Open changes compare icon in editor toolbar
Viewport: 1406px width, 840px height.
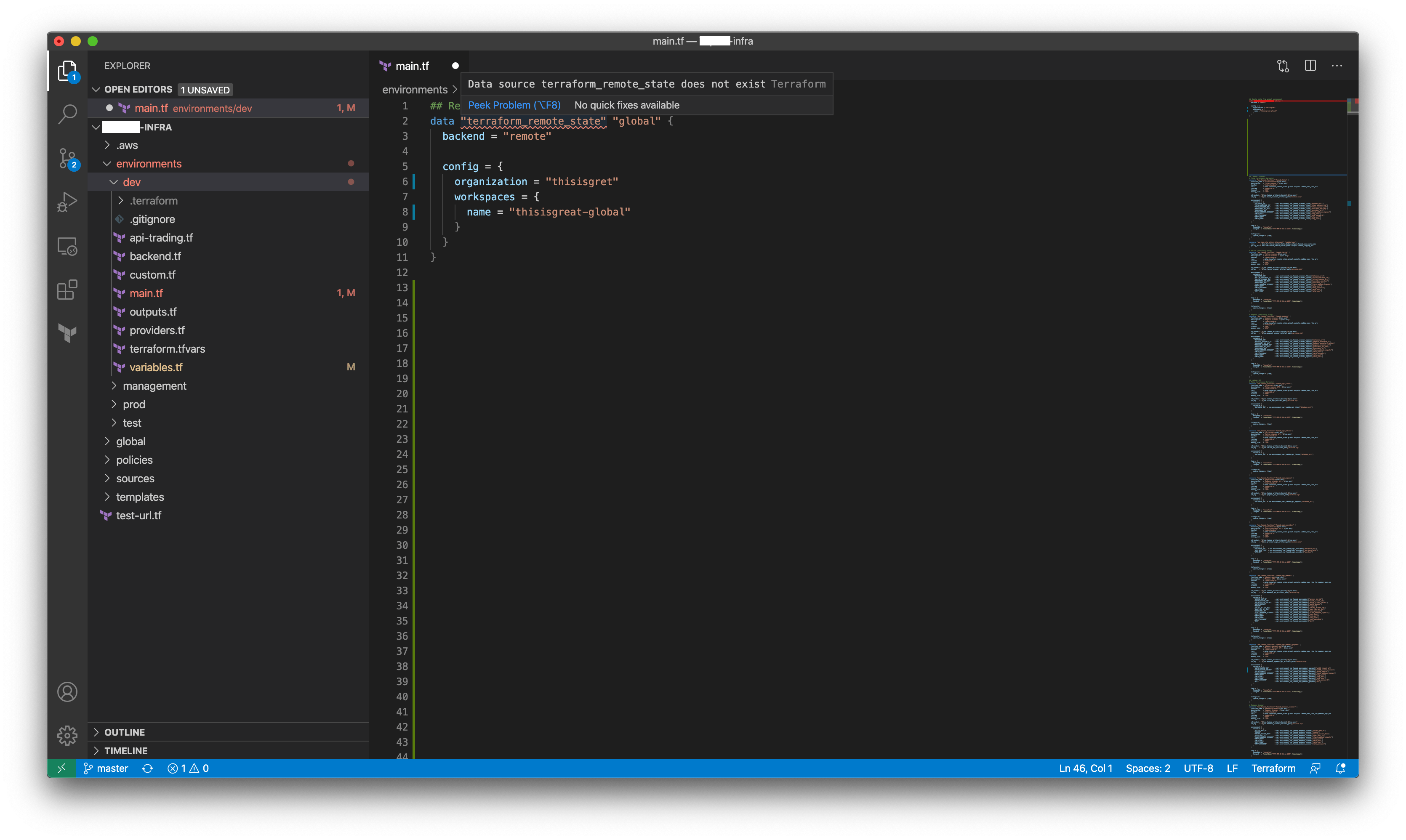pos(1283,66)
